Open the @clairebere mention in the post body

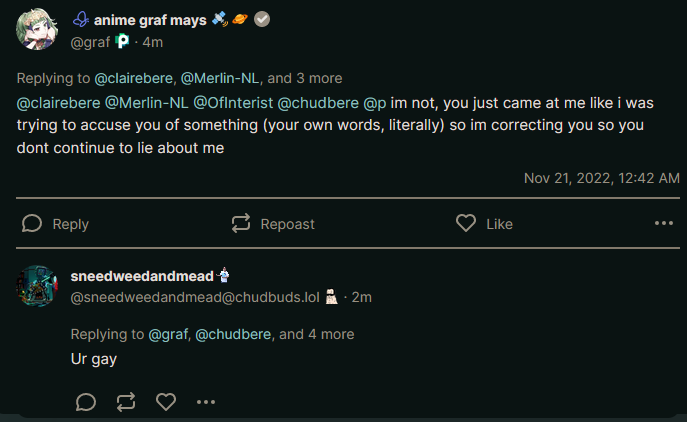coord(59,103)
